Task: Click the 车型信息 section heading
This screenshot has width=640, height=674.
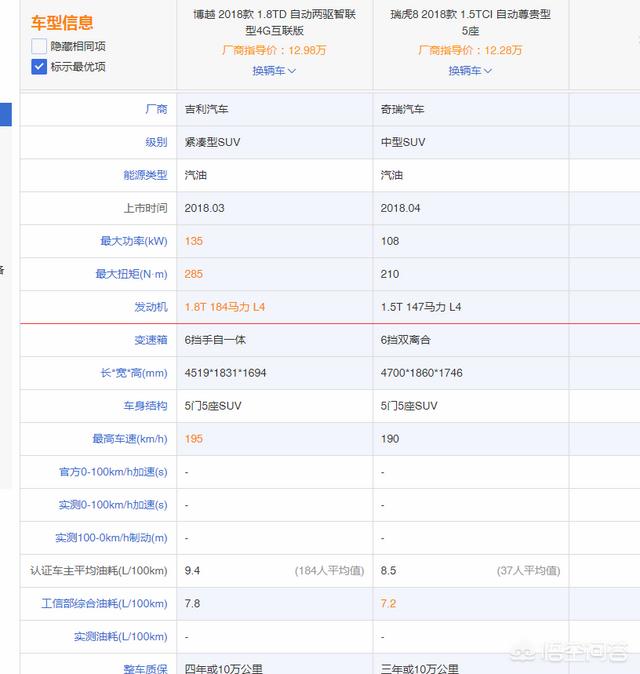Action: coord(62,22)
